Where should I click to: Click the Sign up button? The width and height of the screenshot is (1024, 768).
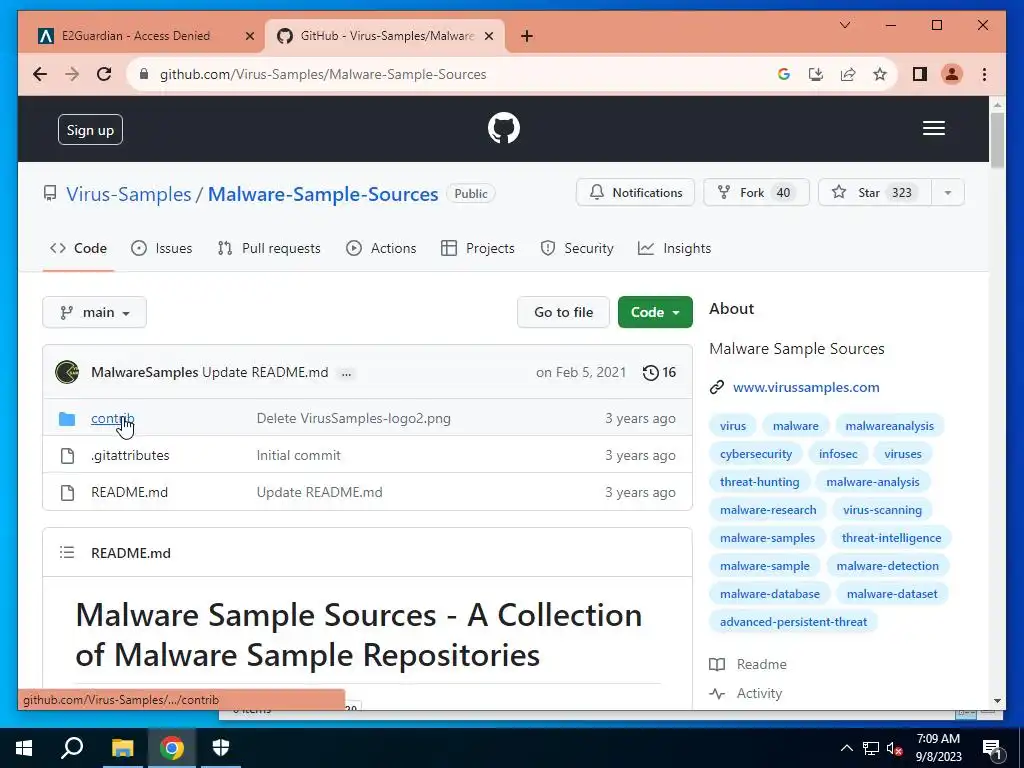click(90, 130)
